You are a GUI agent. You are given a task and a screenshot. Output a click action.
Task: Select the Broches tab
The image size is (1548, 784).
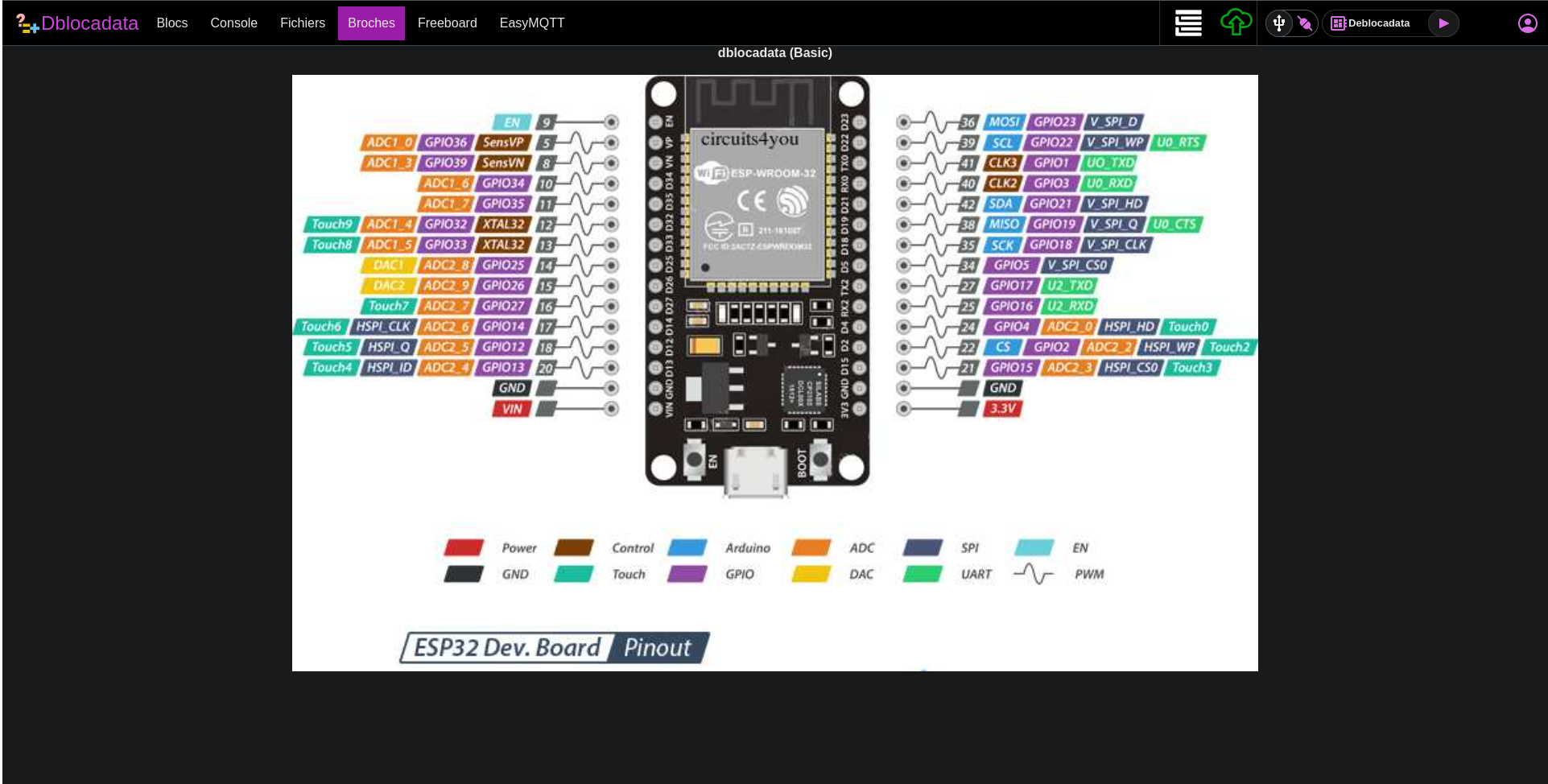click(371, 23)
